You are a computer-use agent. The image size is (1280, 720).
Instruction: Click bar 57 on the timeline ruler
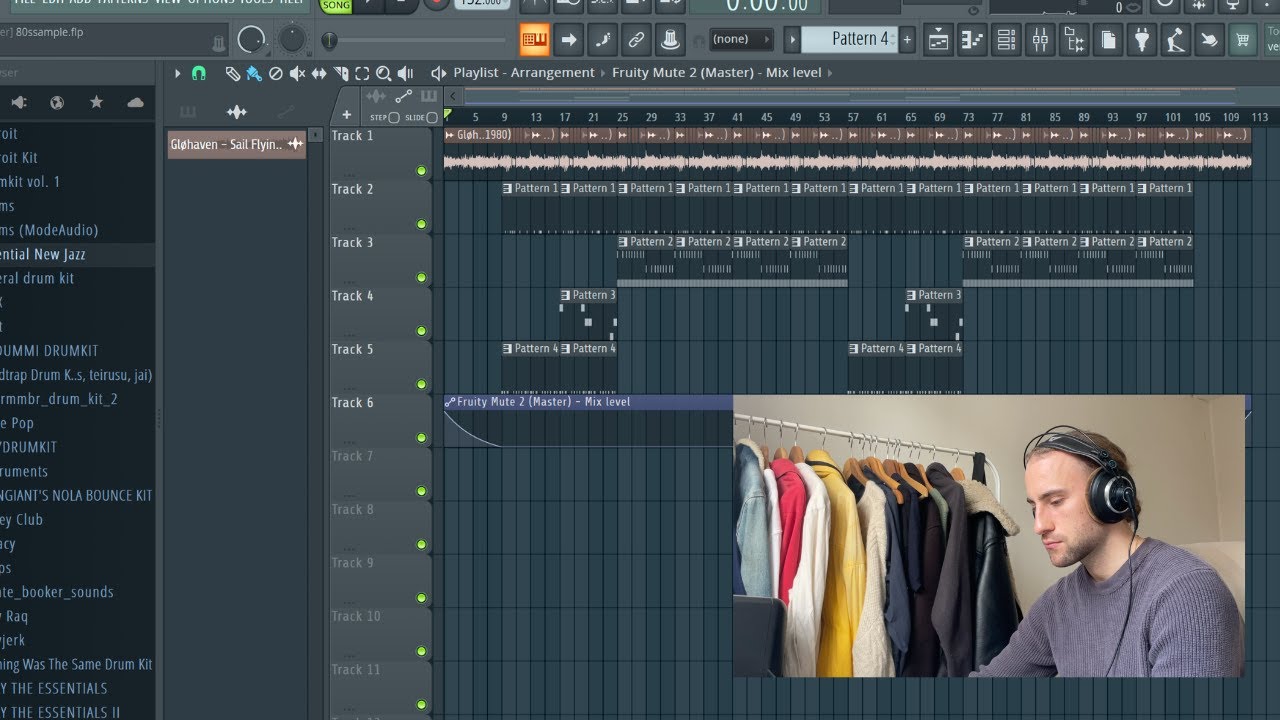click(x=853, y=118)
